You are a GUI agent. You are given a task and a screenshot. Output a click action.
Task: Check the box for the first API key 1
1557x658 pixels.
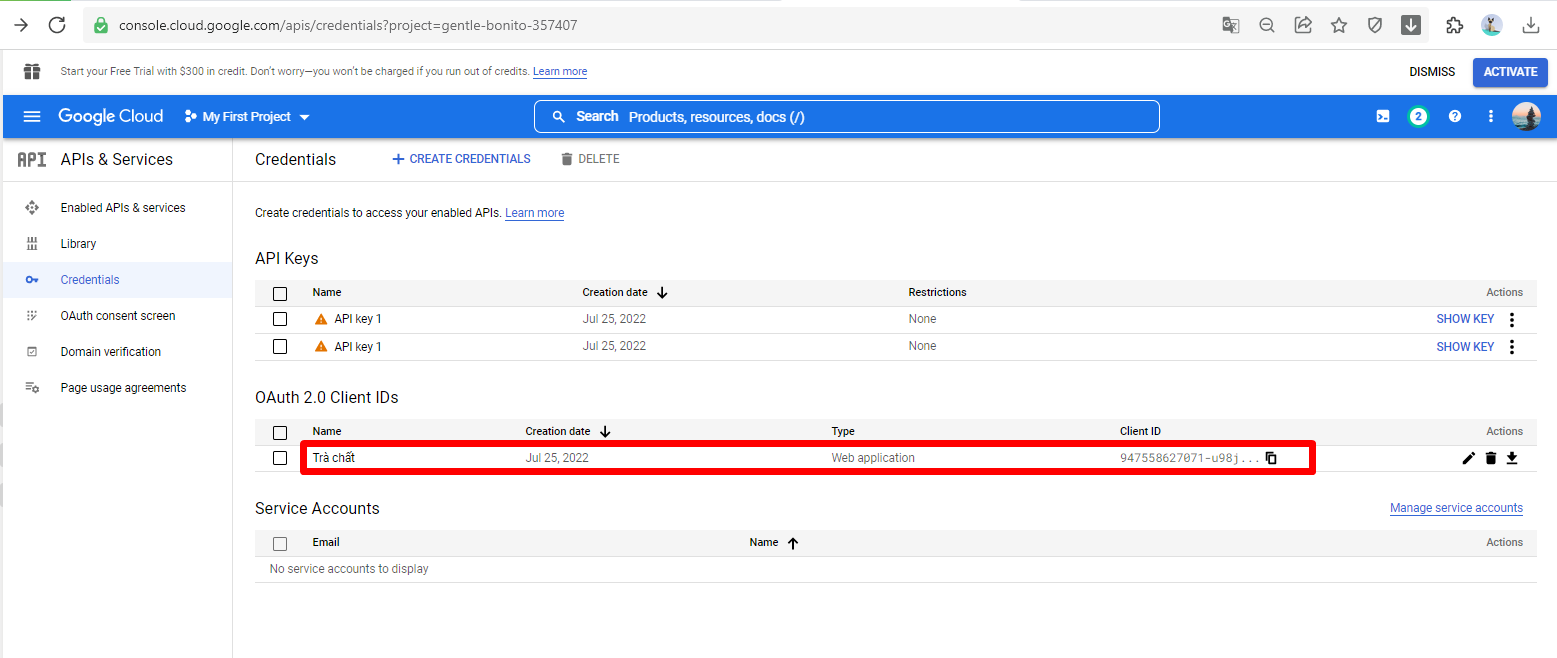click(x=280, y=319)
